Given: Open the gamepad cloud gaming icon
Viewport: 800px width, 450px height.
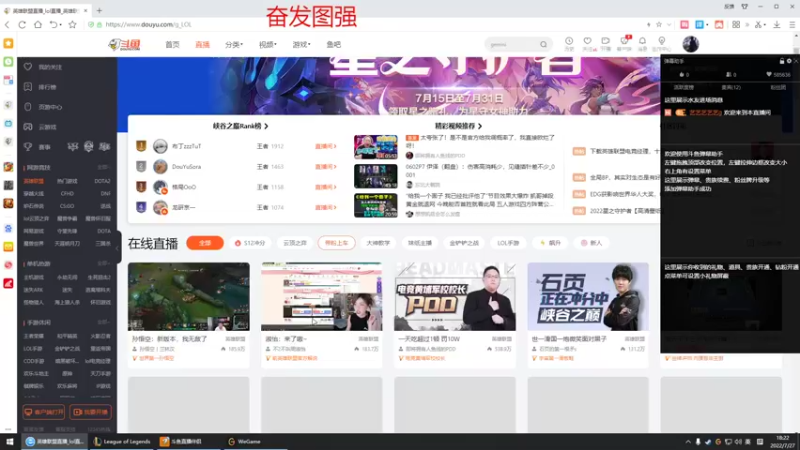Looking at the screenshot, I should coord(28,127).
